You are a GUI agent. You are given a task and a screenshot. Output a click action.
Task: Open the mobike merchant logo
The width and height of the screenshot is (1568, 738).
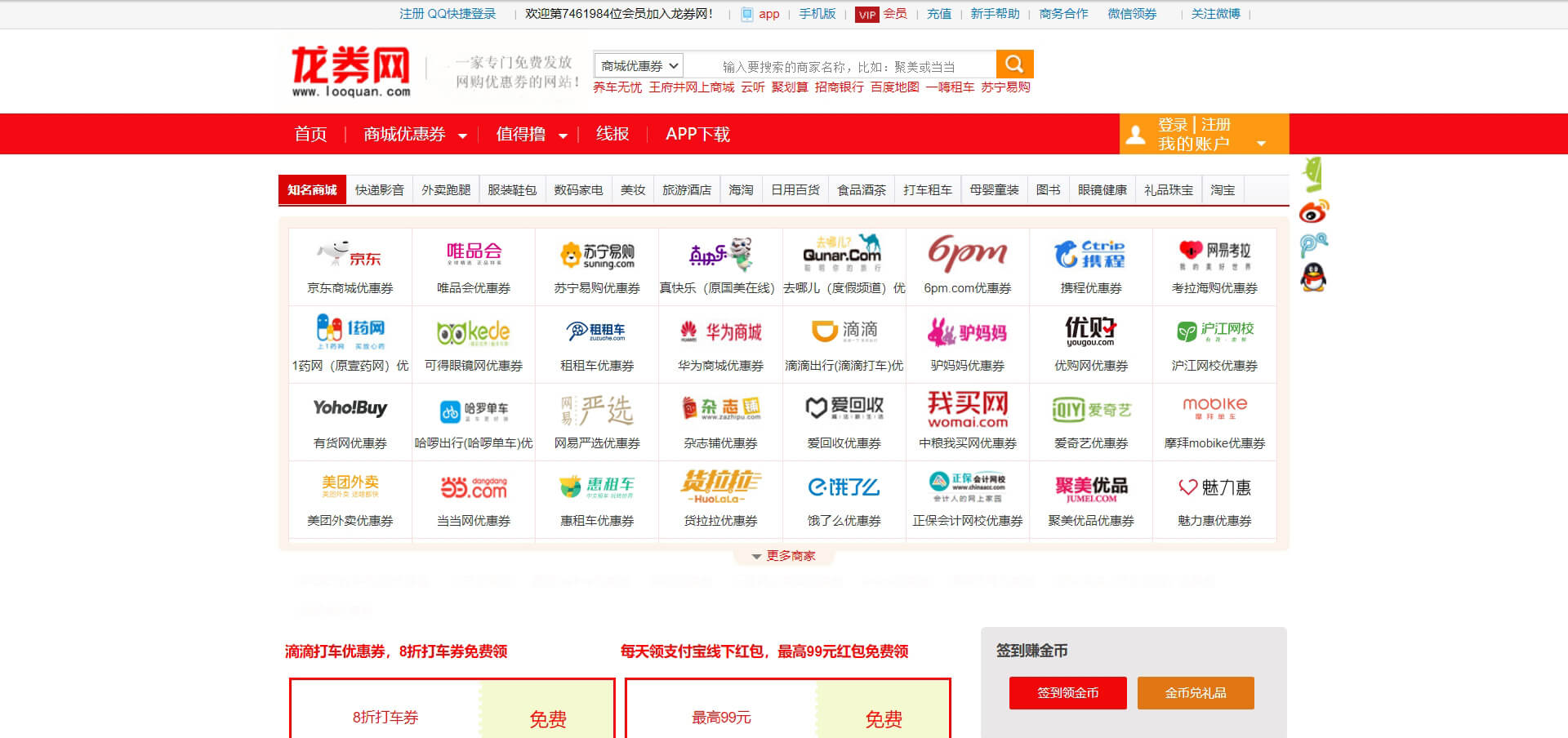[x=1214, y=407]
